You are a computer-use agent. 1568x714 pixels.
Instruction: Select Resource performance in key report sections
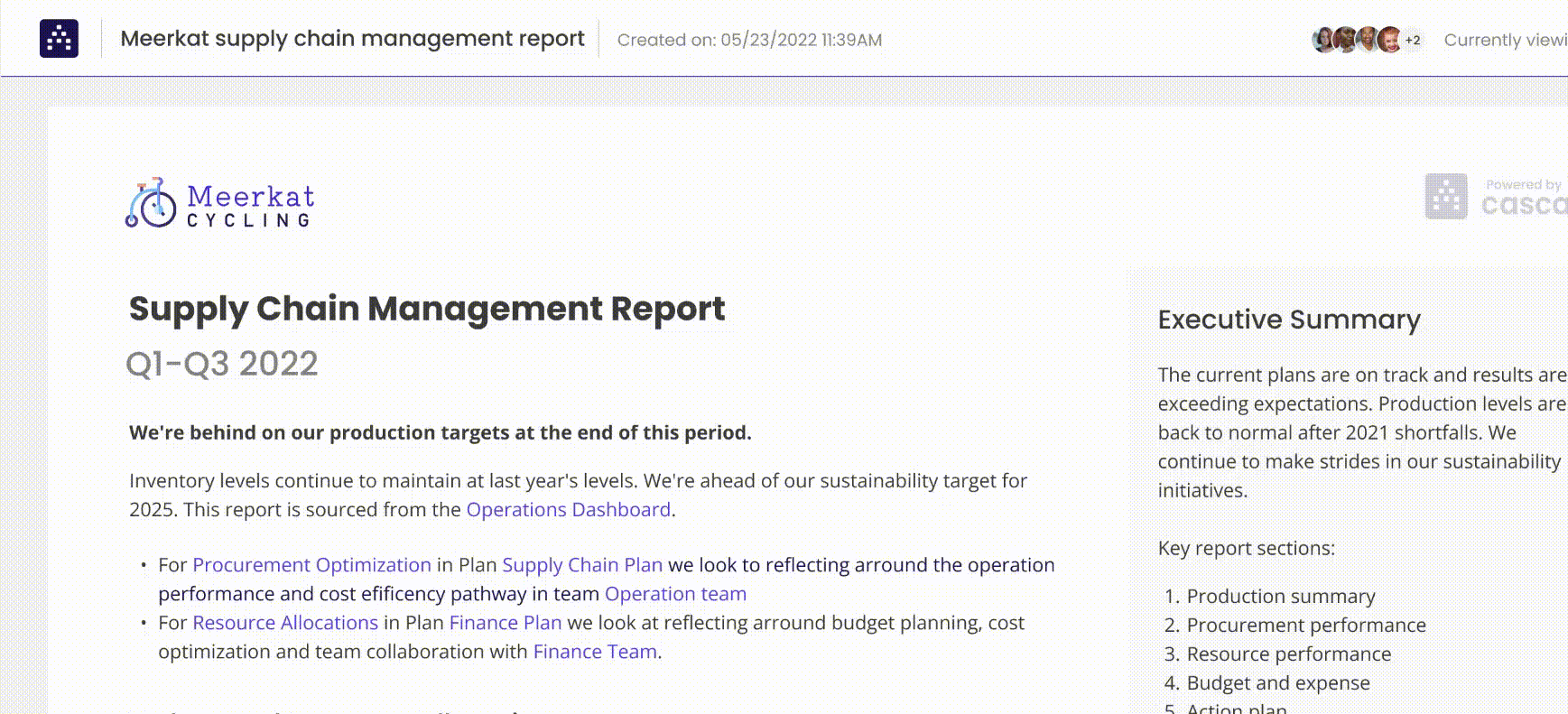coord(1288,654)
